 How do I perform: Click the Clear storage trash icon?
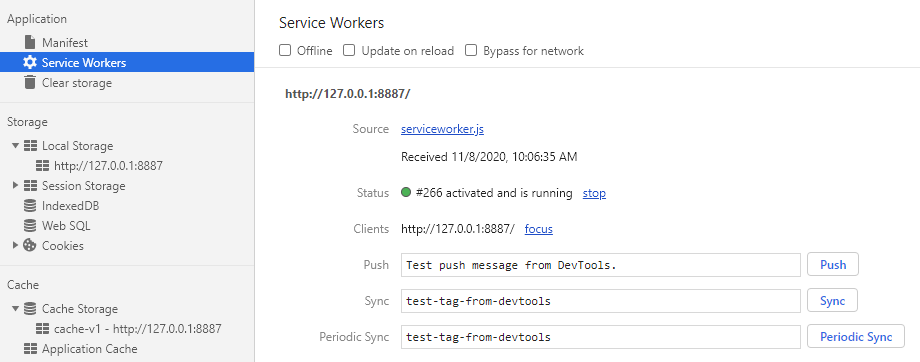29,82
